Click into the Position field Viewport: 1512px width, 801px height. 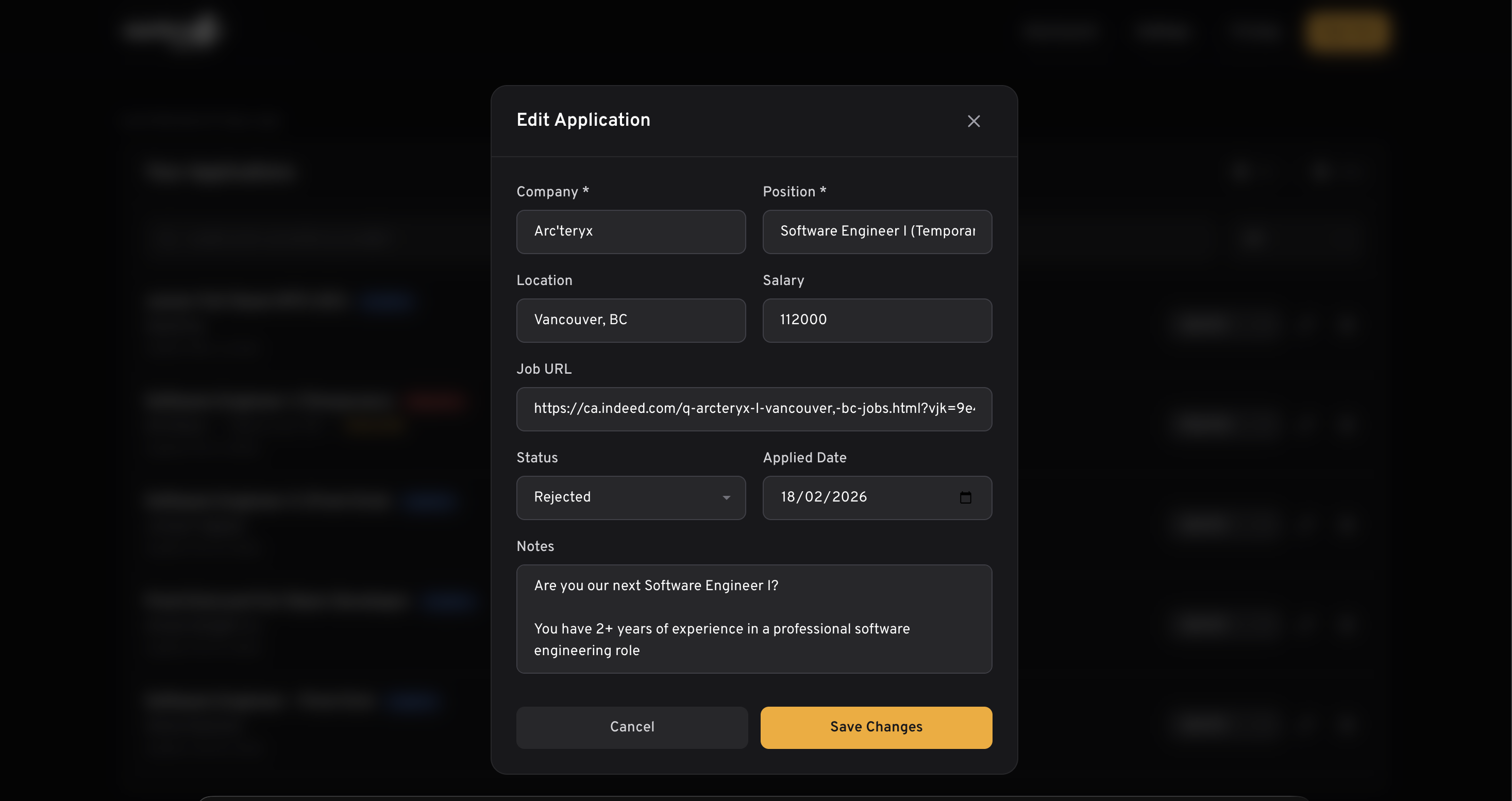[877, 231]
